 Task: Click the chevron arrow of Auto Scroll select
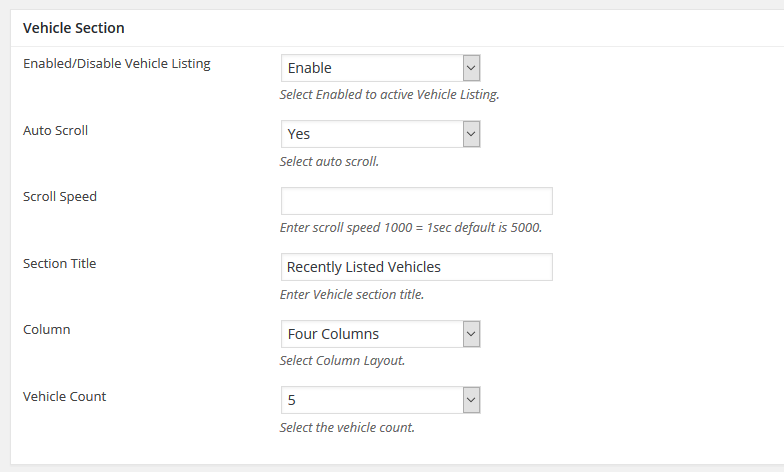coord(471,134)
